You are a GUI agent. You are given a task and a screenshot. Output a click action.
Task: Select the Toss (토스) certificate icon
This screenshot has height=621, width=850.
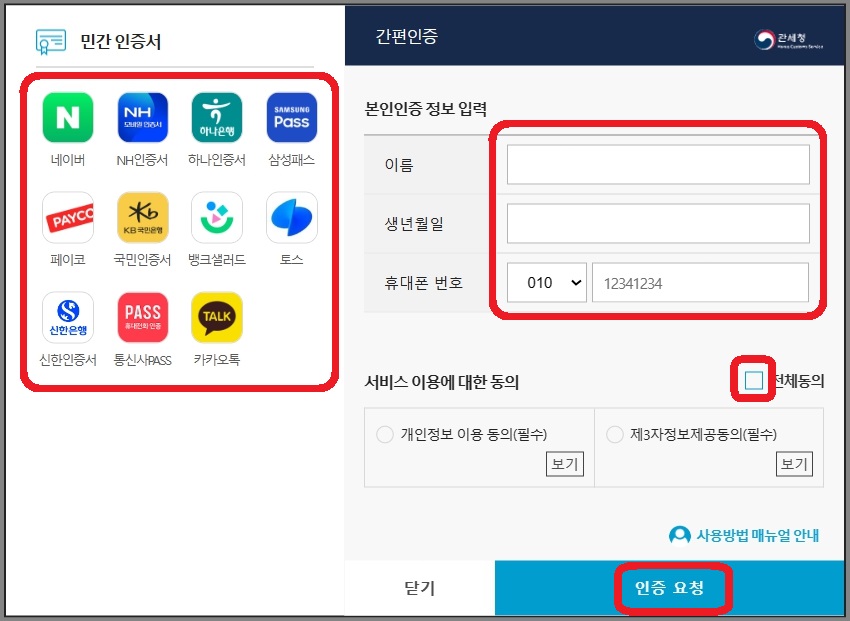[x=292, y=216]
